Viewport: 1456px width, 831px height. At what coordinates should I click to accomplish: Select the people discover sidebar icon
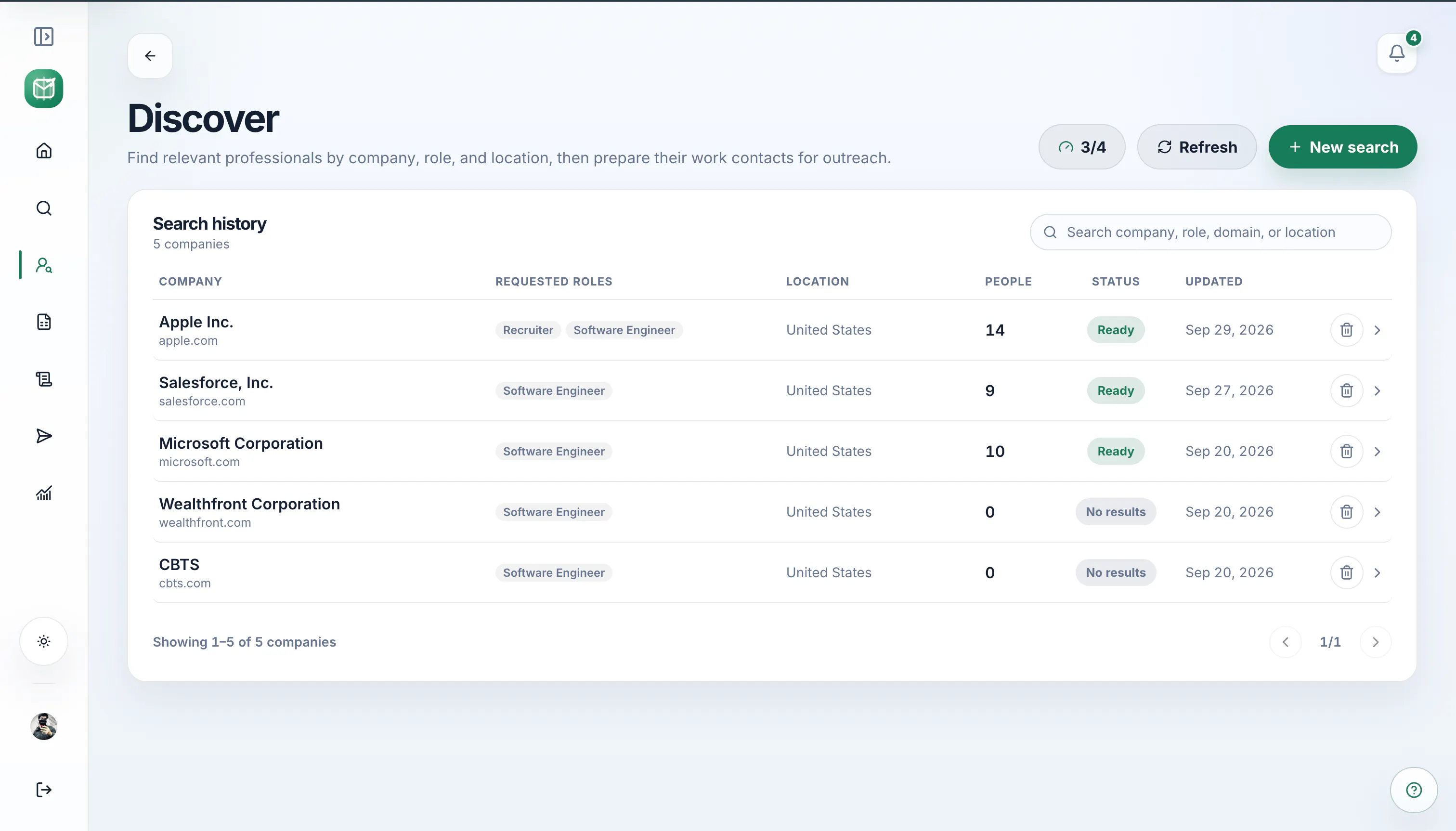(44, 265)
